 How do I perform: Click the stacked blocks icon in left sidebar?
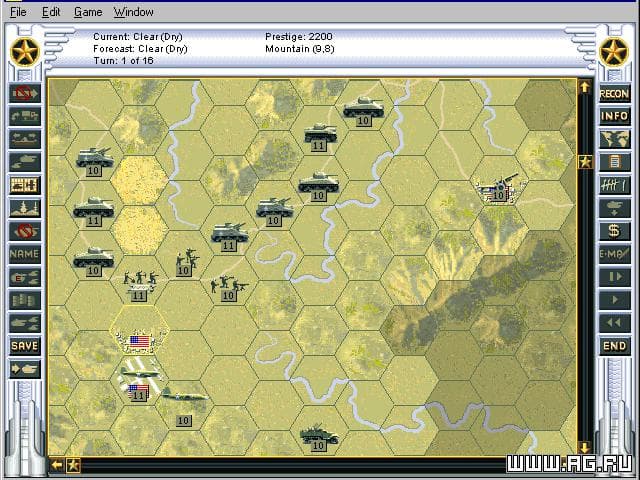click(24, 300)
